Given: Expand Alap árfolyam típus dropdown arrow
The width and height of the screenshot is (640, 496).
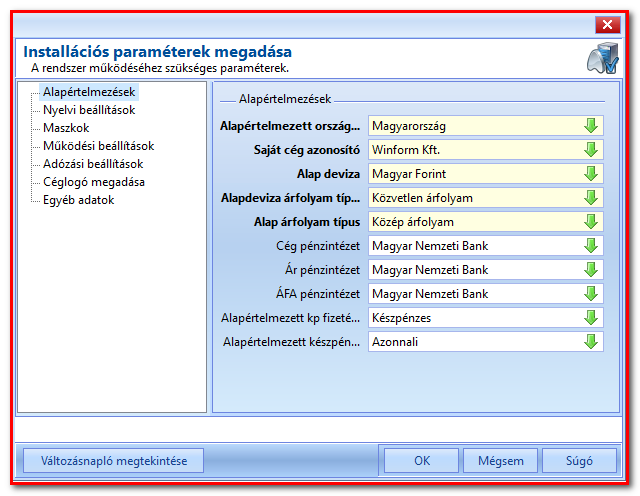Looking at the screenshot, I should pyautogui.click(x=591, y=222).
